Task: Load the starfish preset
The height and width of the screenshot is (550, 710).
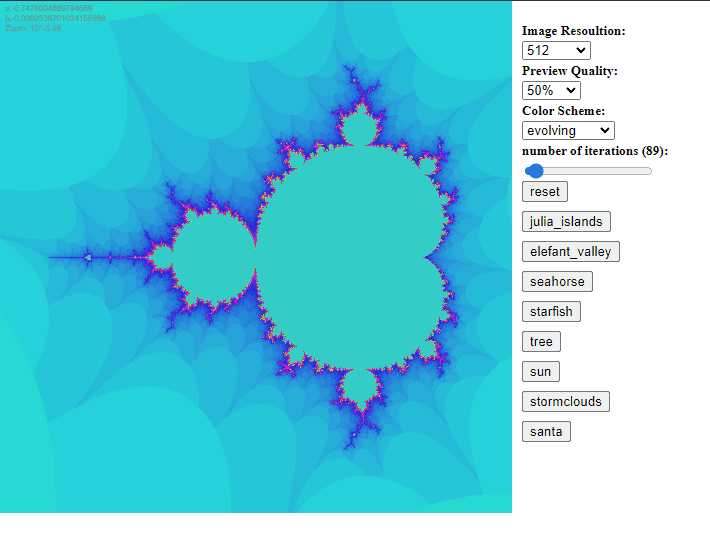Action: (x=551, y=312)
